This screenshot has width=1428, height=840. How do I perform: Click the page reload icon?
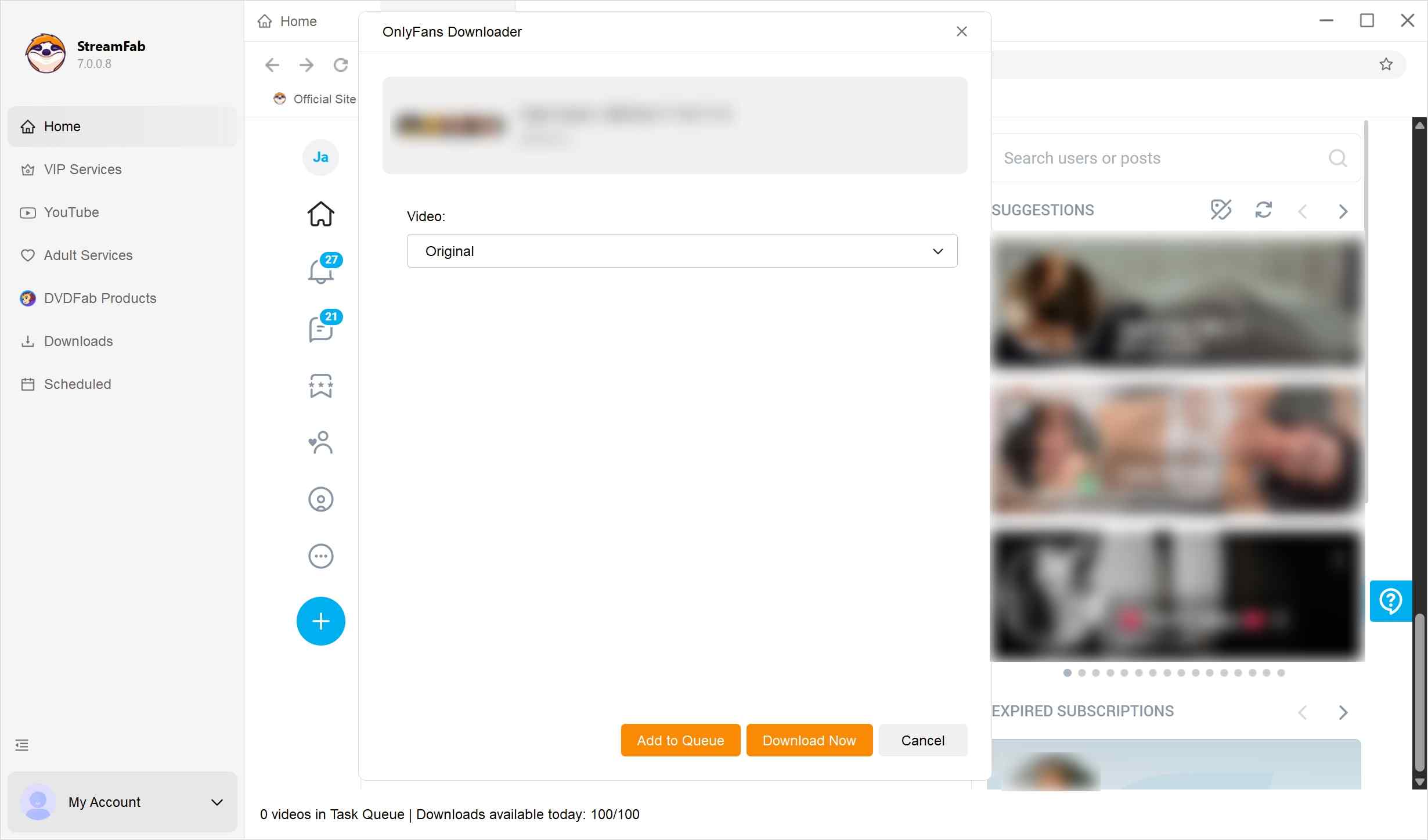click(341, 65)
